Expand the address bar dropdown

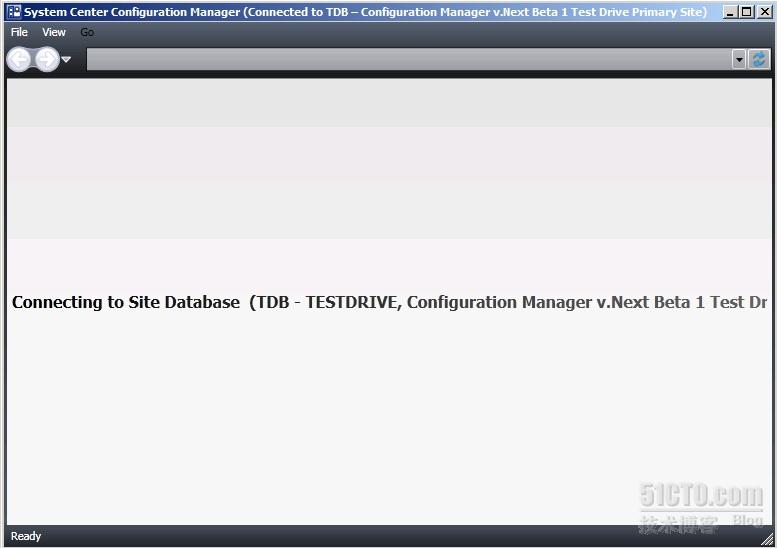coord(739,60)
